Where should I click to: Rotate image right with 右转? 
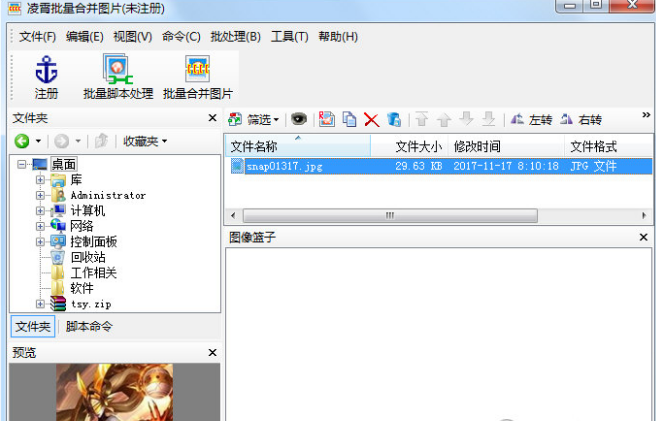coord(581,120)
